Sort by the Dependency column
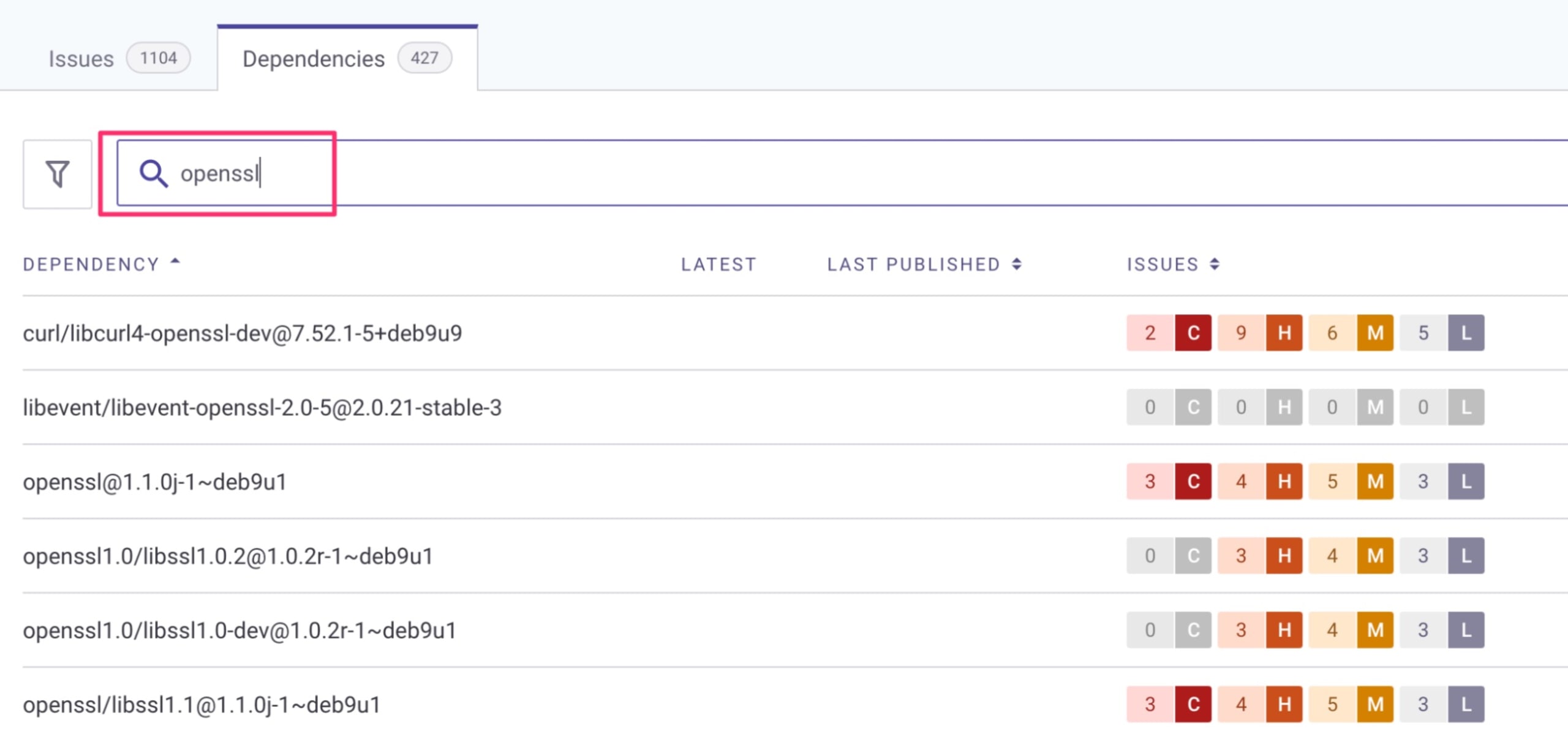 tap(102, 264)
